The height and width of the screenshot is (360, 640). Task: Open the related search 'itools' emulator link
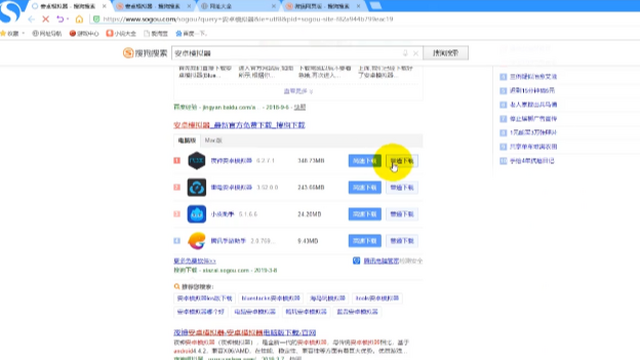pyautogui.click(x=377, y=298)
